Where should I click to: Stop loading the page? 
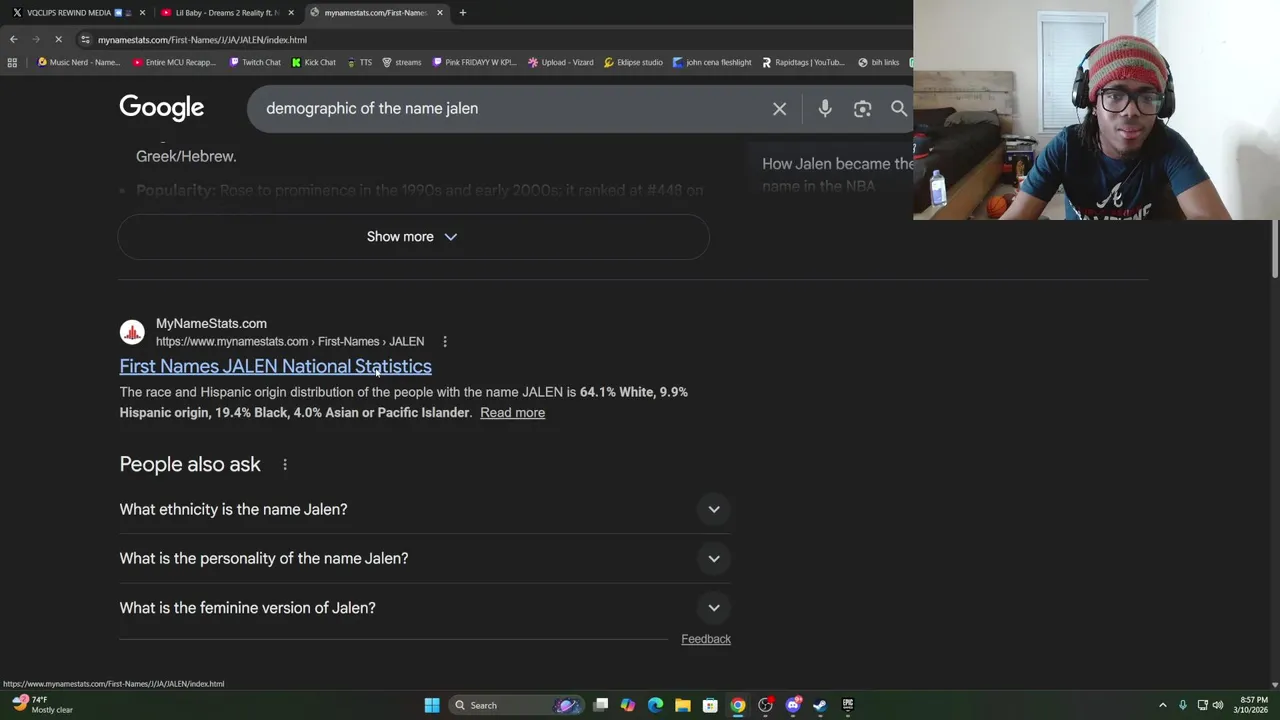(x=58, y=39)
